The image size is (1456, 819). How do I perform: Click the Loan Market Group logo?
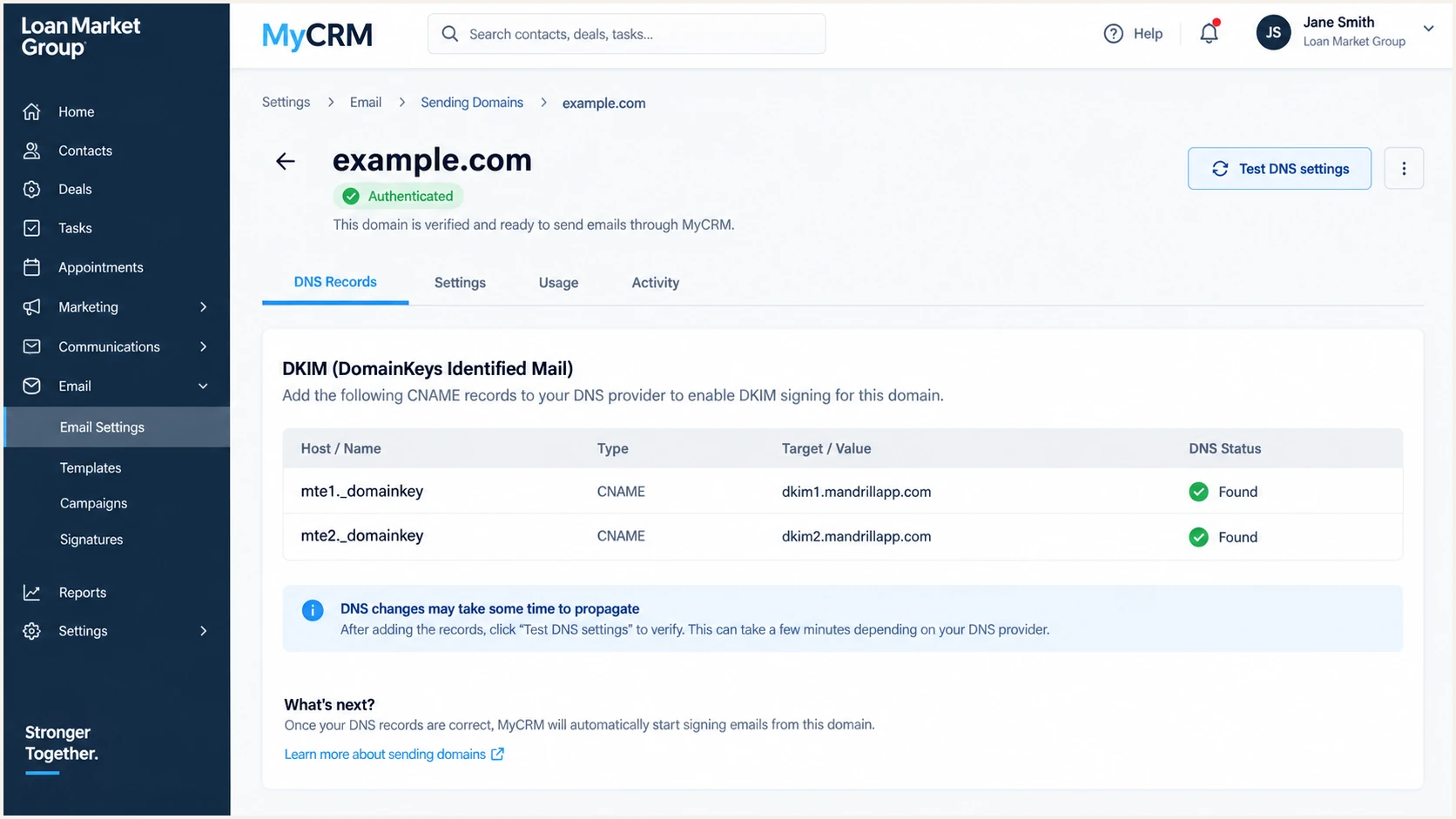[x=80, y=37]
